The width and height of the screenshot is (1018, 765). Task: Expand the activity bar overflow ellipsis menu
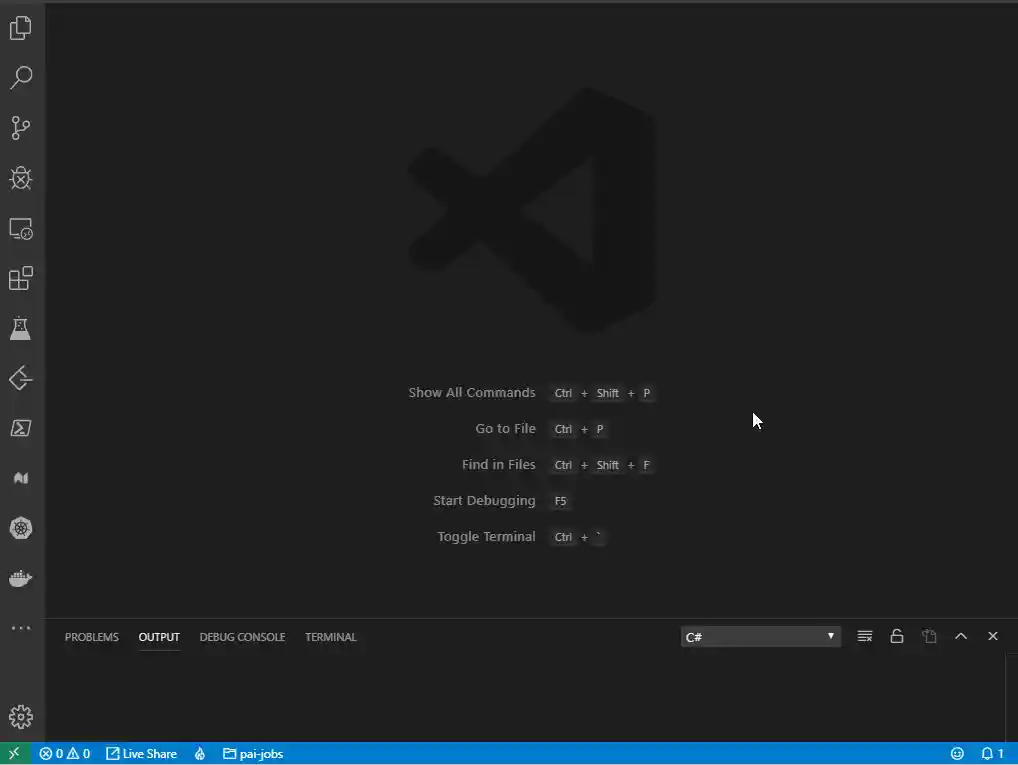[x=21, y=628]
